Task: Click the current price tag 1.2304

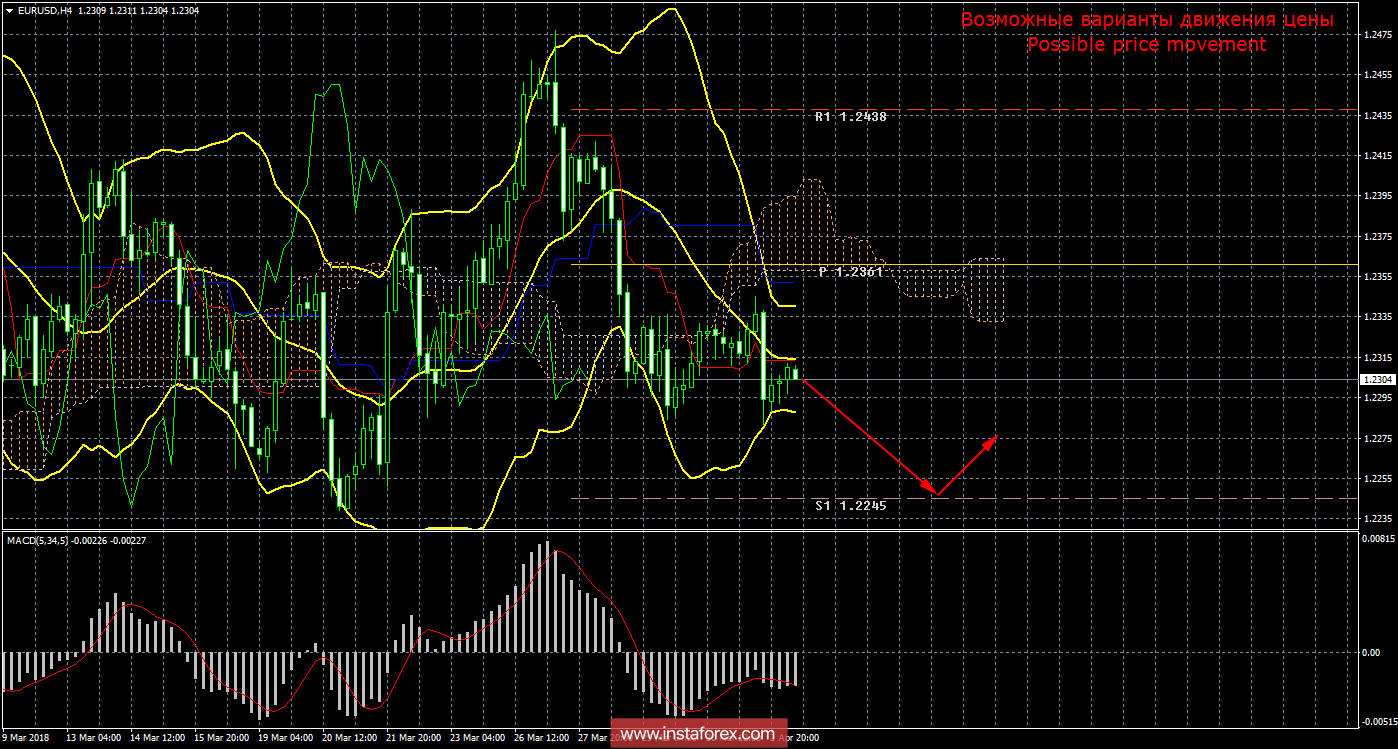Action: click(x=1377, y=380)
